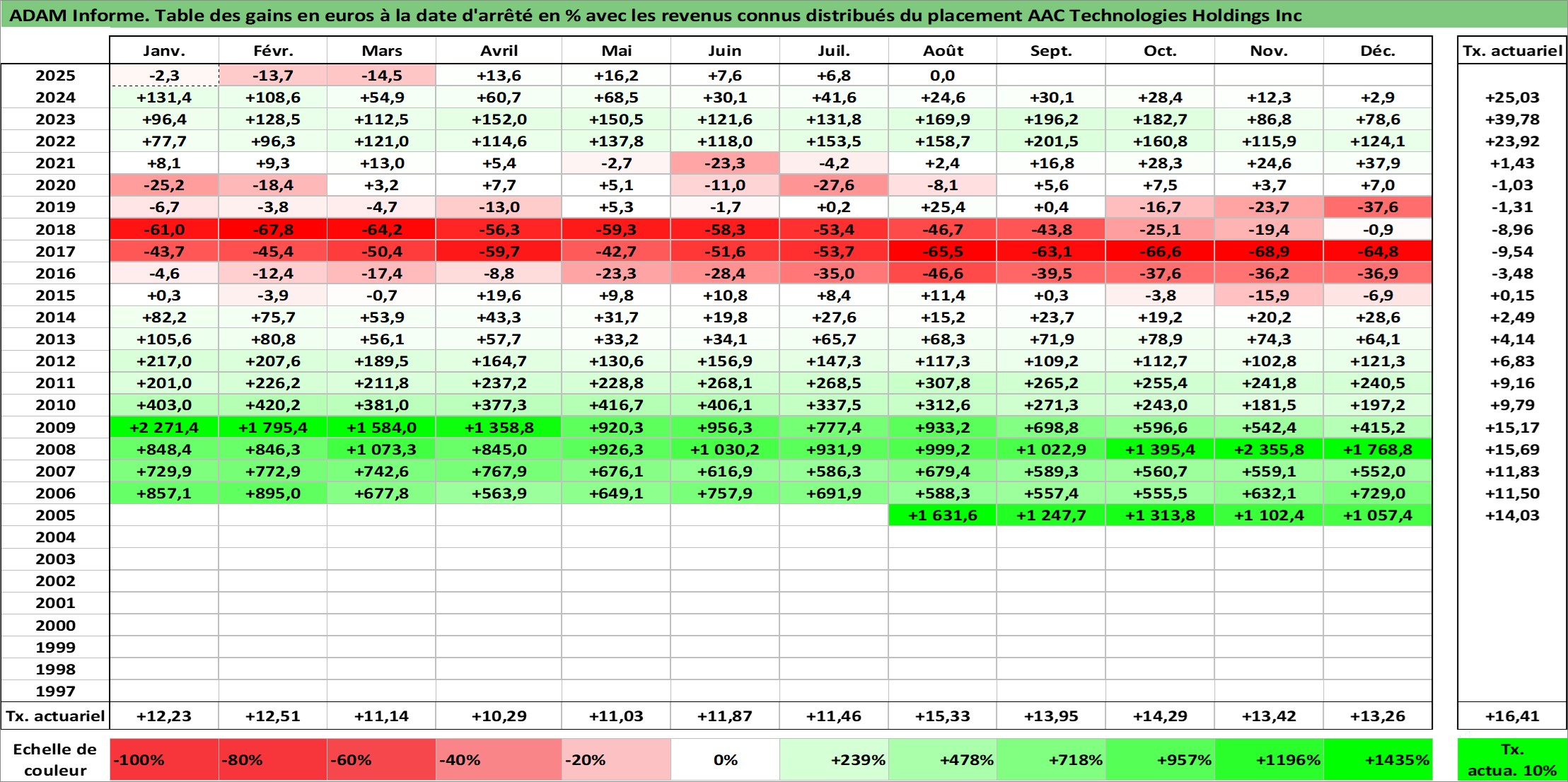Select the cell with -14,5

[x=382, y=76]
